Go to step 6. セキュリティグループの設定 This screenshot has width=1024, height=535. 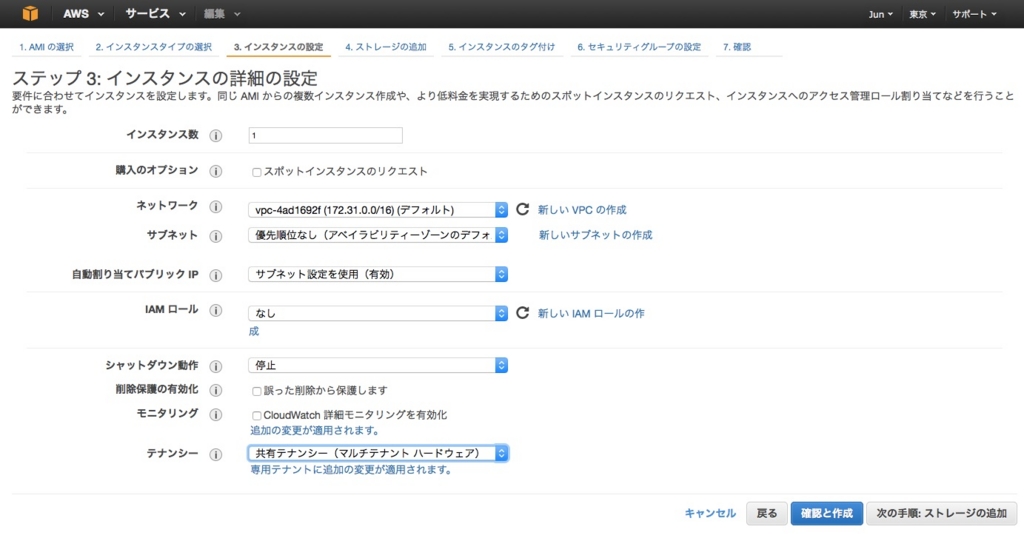(x=639, y=47)
